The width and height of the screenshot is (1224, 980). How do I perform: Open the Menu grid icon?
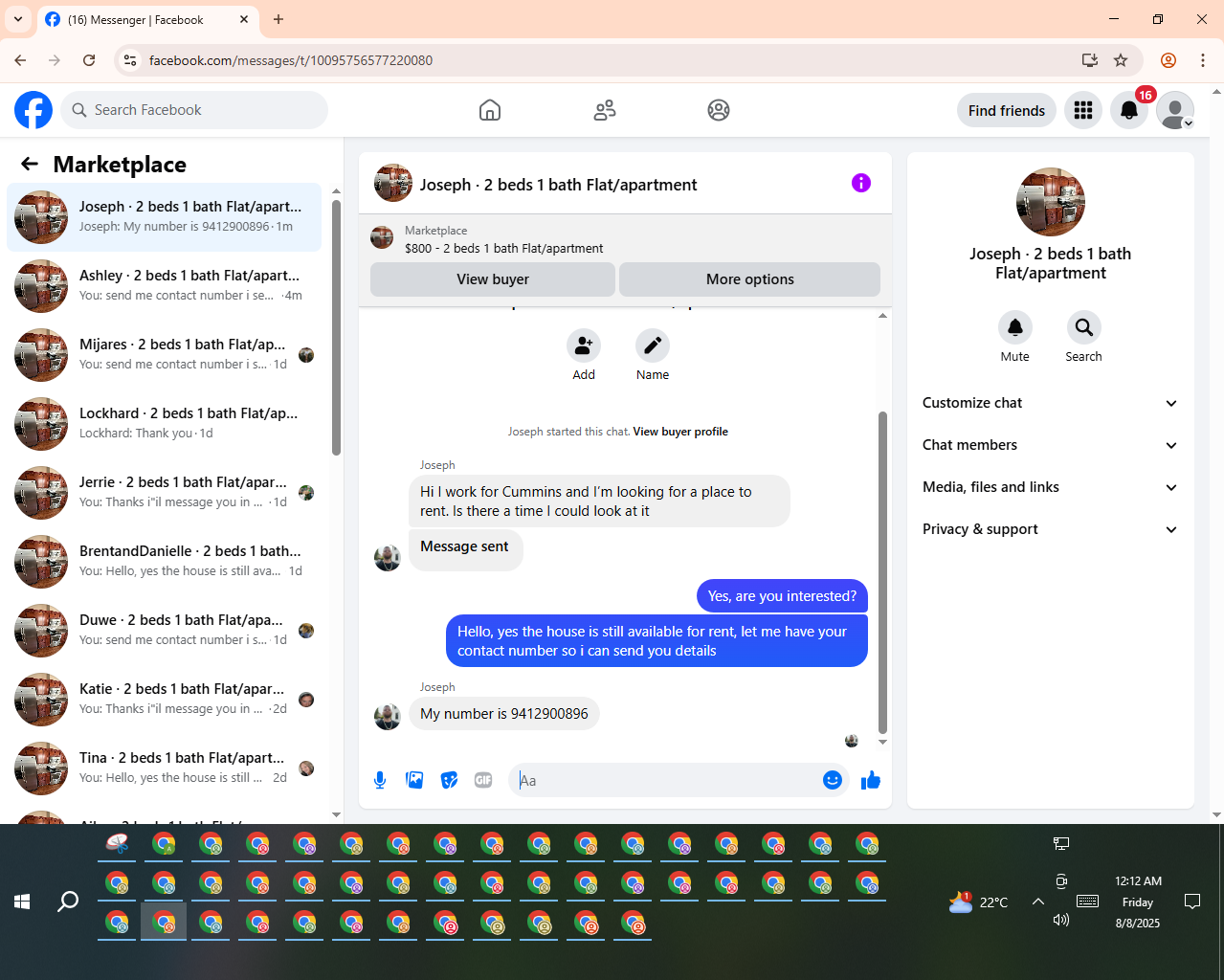[1083, 111]
